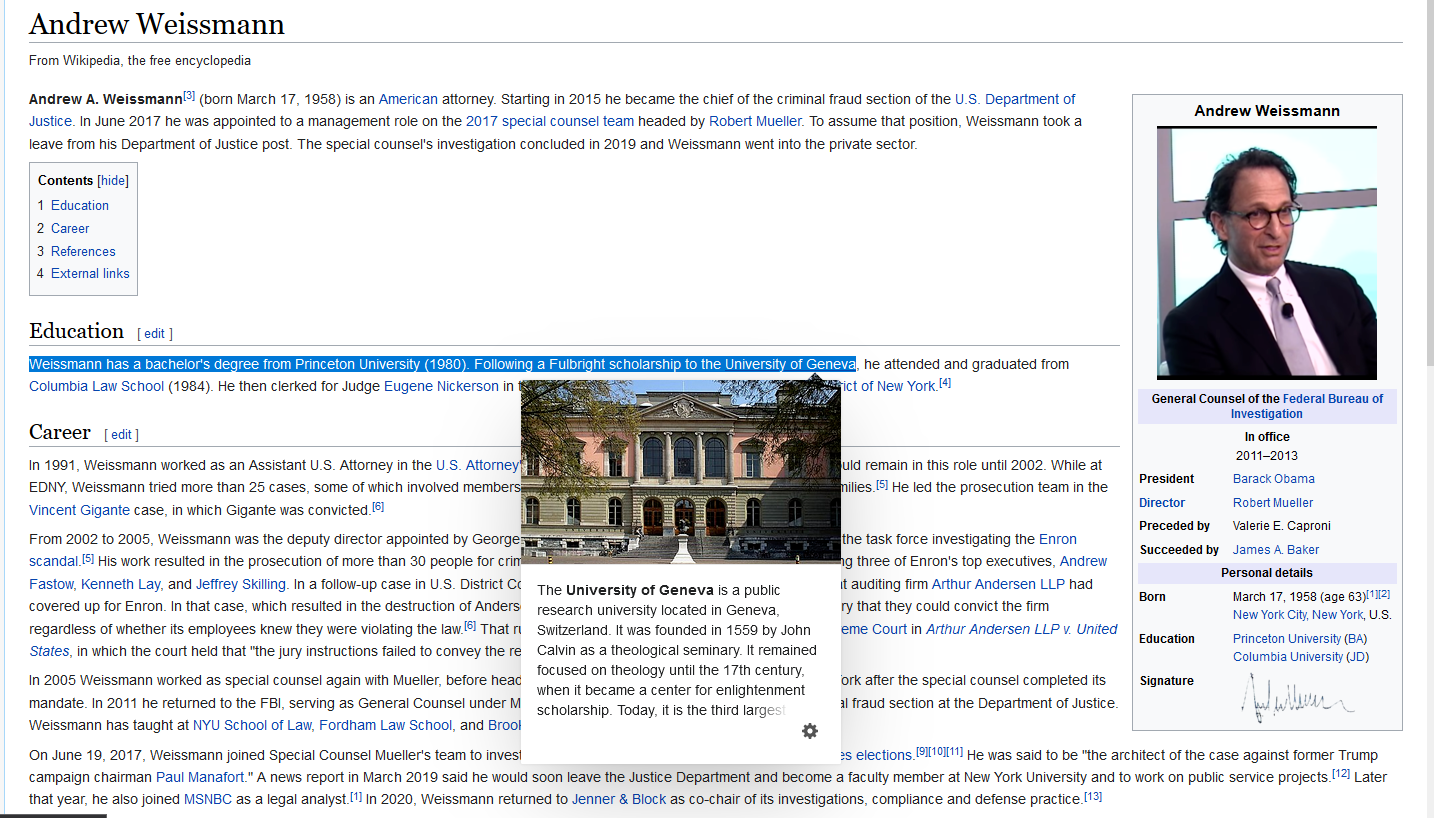Open Princeton University link in infobox
The width and height of the screenshot is (1434, 818).
point(1287,639)
